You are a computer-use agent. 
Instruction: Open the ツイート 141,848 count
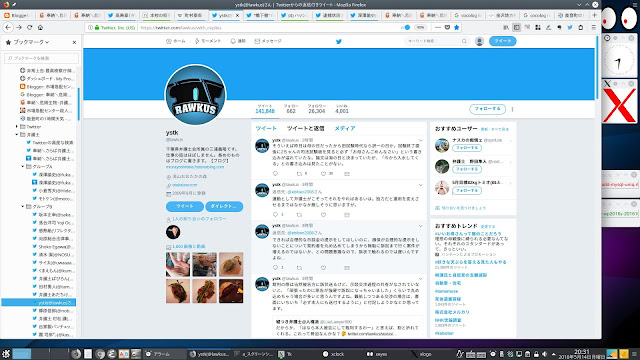[265, 109]
